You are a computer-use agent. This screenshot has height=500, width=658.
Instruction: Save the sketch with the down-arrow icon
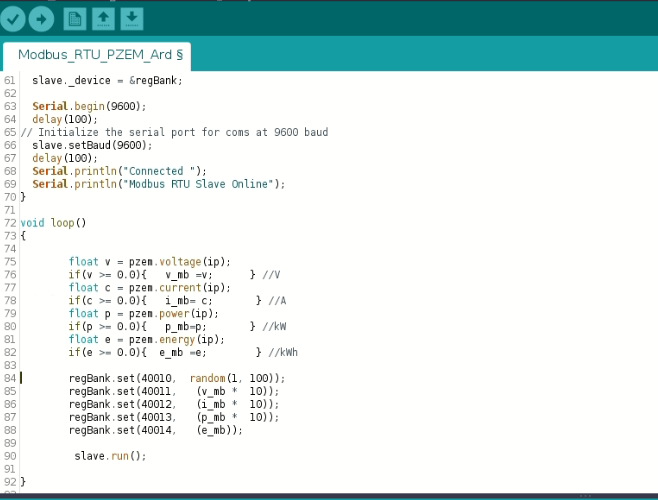132,19
